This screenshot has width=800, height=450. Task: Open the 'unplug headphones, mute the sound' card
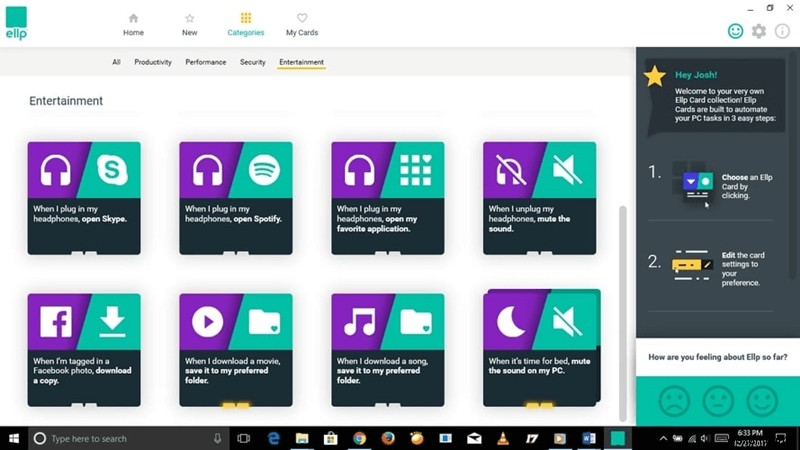[x=539, y=198]
